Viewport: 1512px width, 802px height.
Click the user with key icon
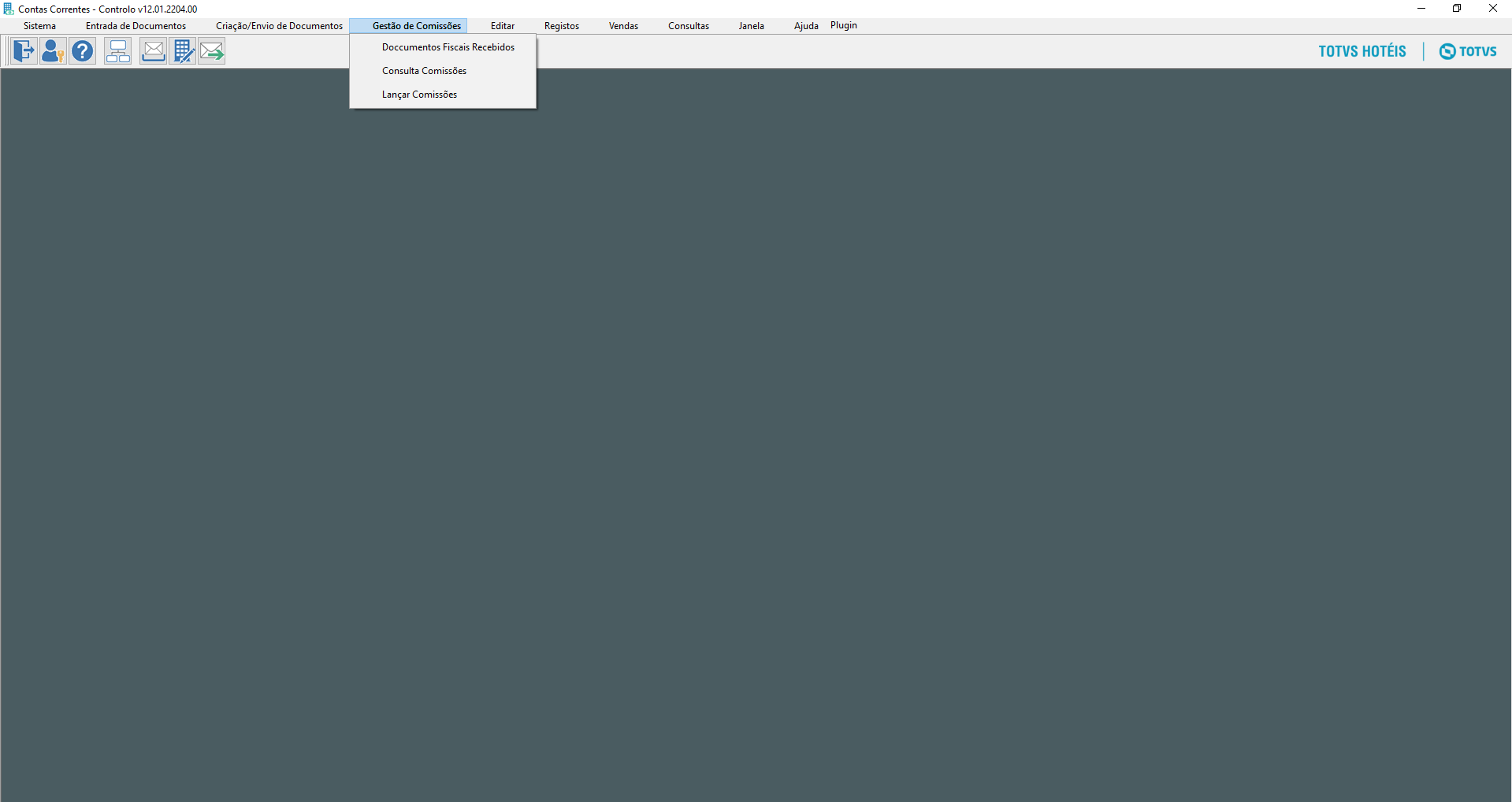coord(53,52)
